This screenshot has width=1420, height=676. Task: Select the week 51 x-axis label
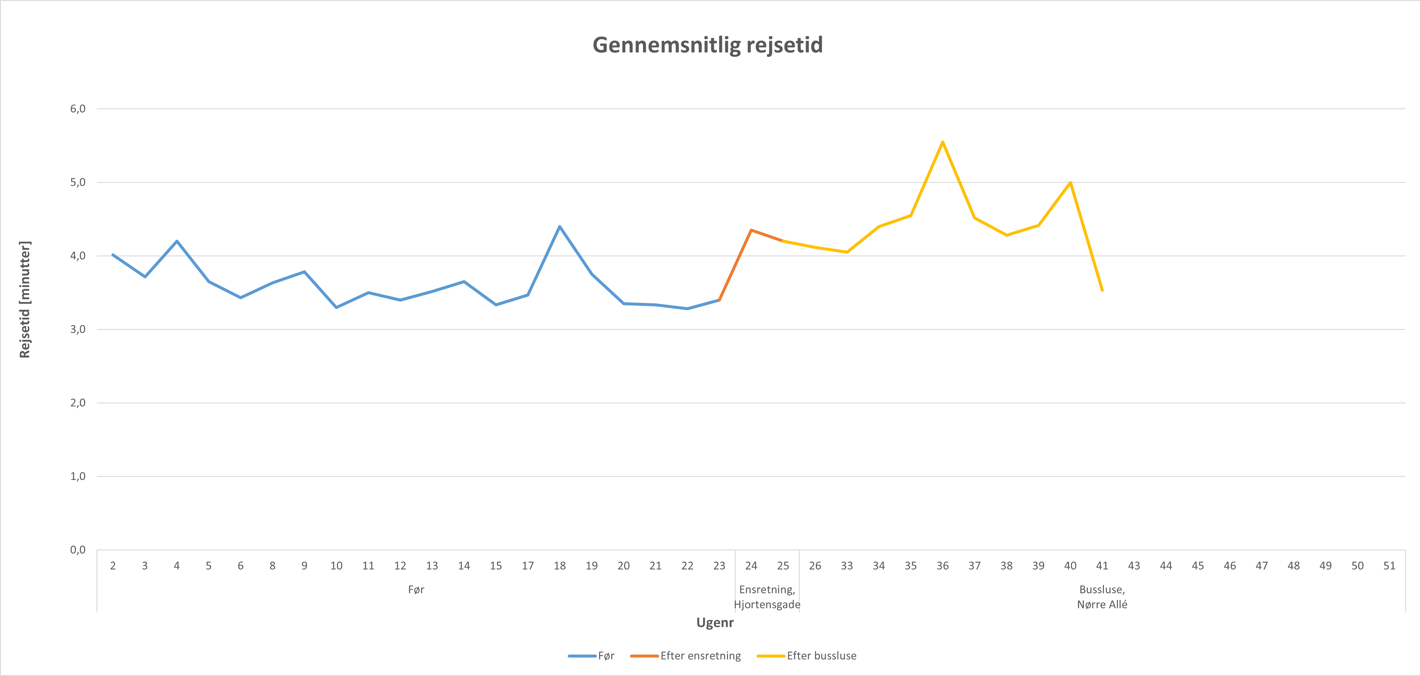pyautogui.click(x=1389, y=566)
